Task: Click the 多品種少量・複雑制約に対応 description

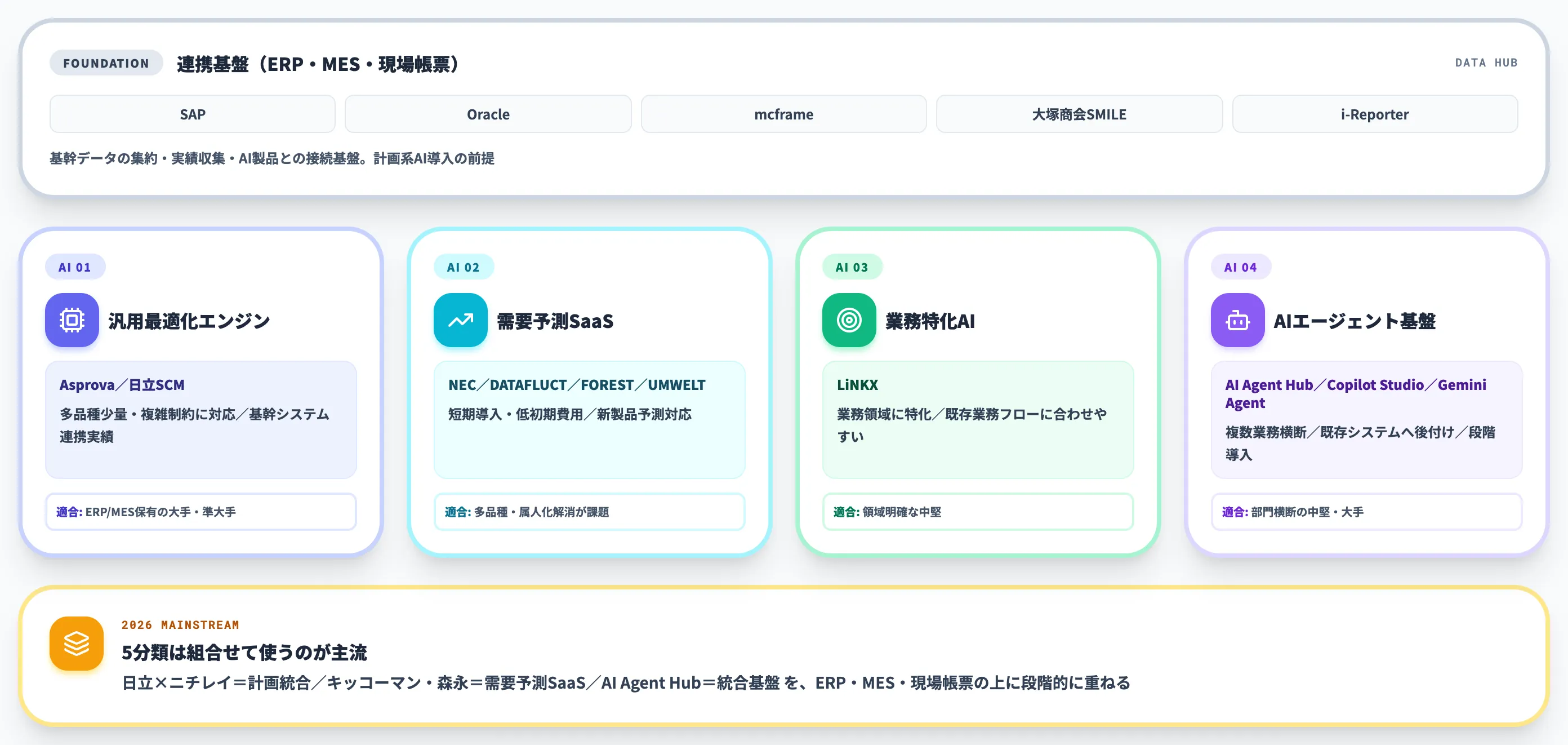Action: (x=194, y=425)
